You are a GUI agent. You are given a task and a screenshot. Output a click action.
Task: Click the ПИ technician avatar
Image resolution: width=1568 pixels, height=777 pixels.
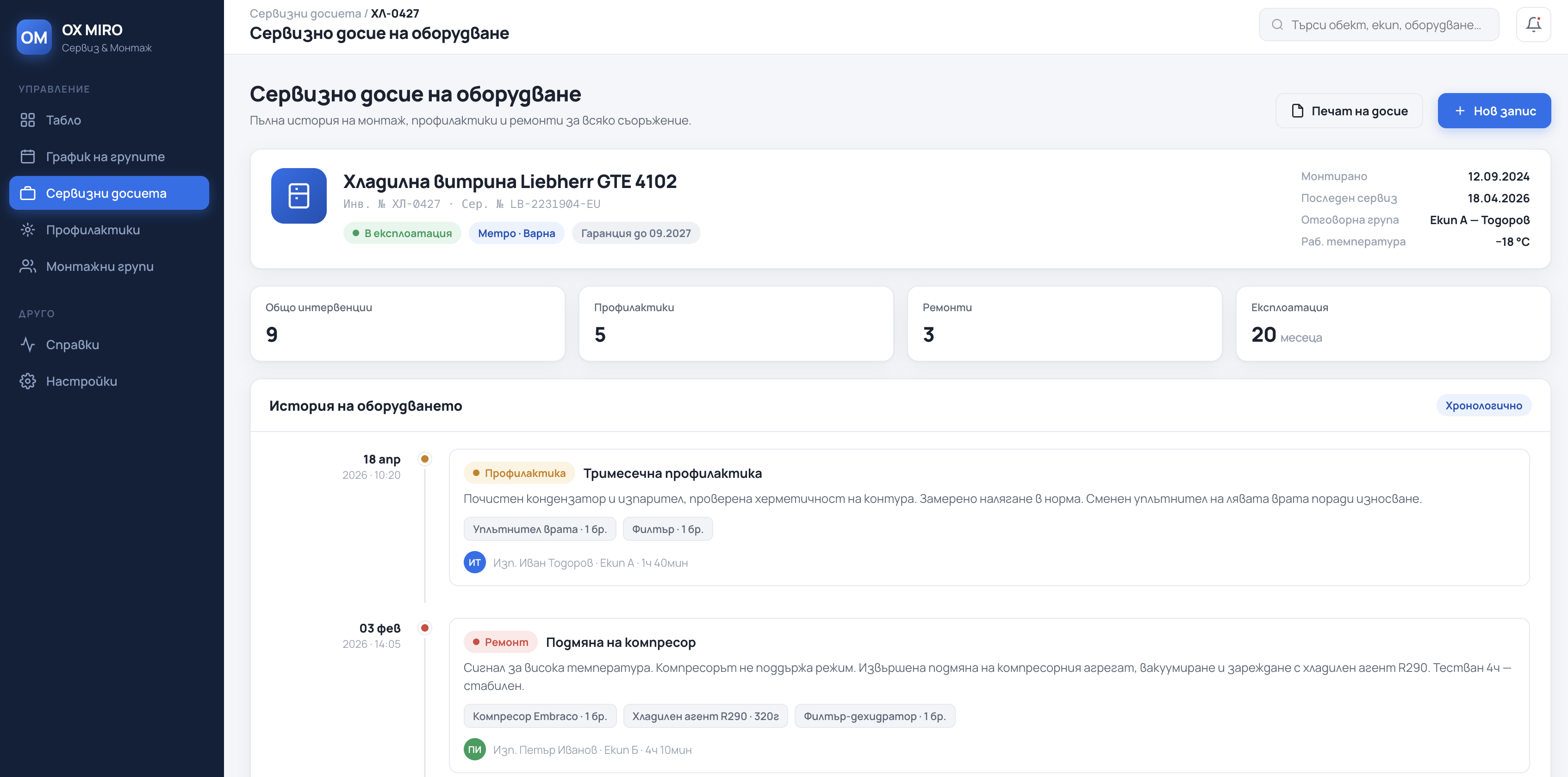coord(474,750)
